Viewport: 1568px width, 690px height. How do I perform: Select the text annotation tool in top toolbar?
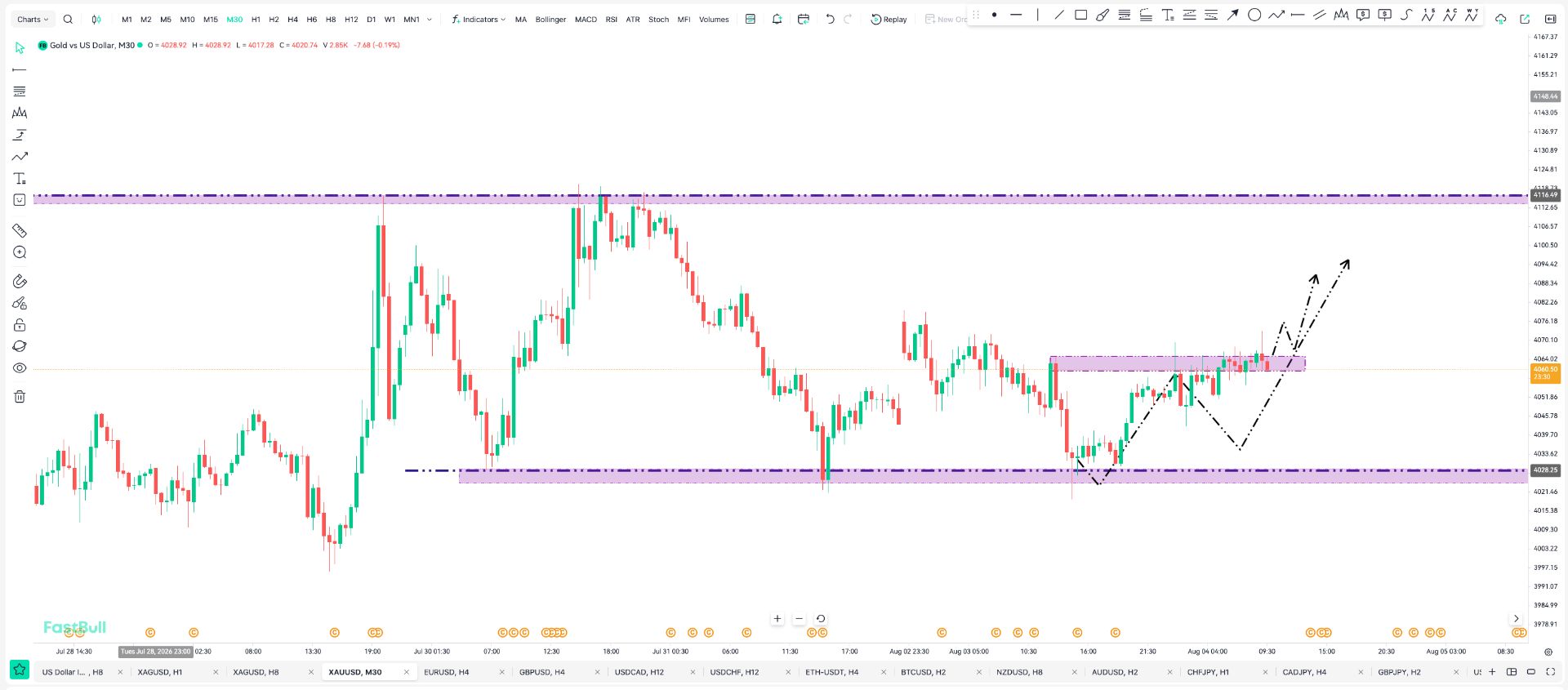(x=1168, y=15)
